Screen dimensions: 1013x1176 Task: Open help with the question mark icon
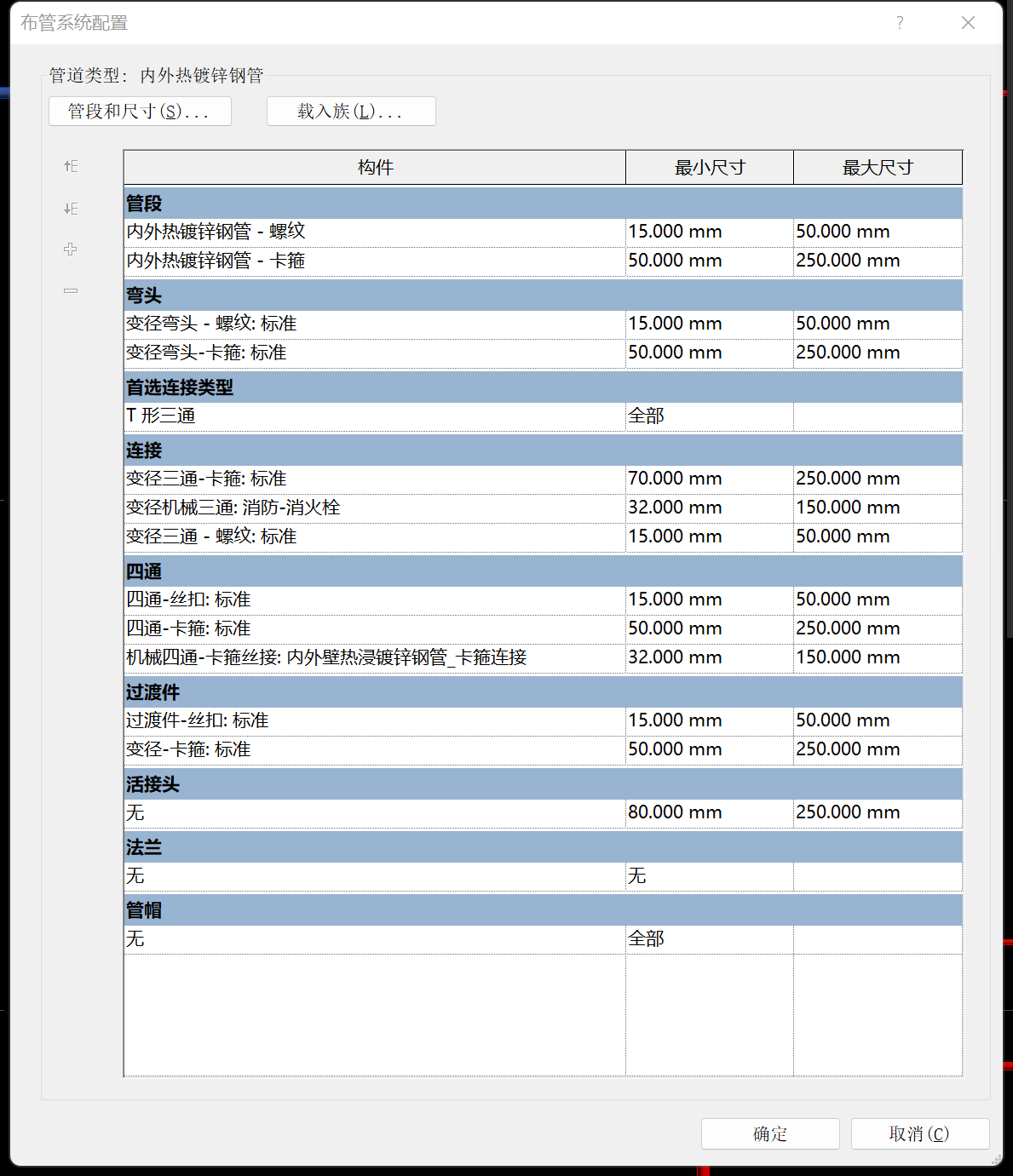(x=900, y=23)
